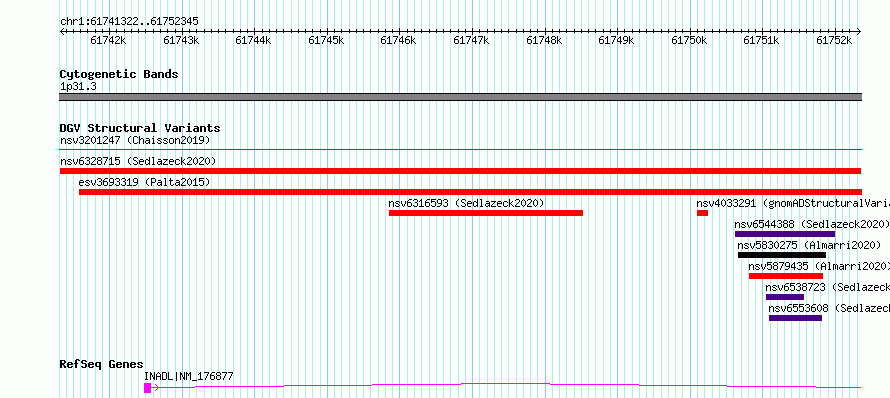Click the thin red nsv3201247 variant line
Image resolution: width=890 pixels, height=398 pixels.
[x=460, y=149]
